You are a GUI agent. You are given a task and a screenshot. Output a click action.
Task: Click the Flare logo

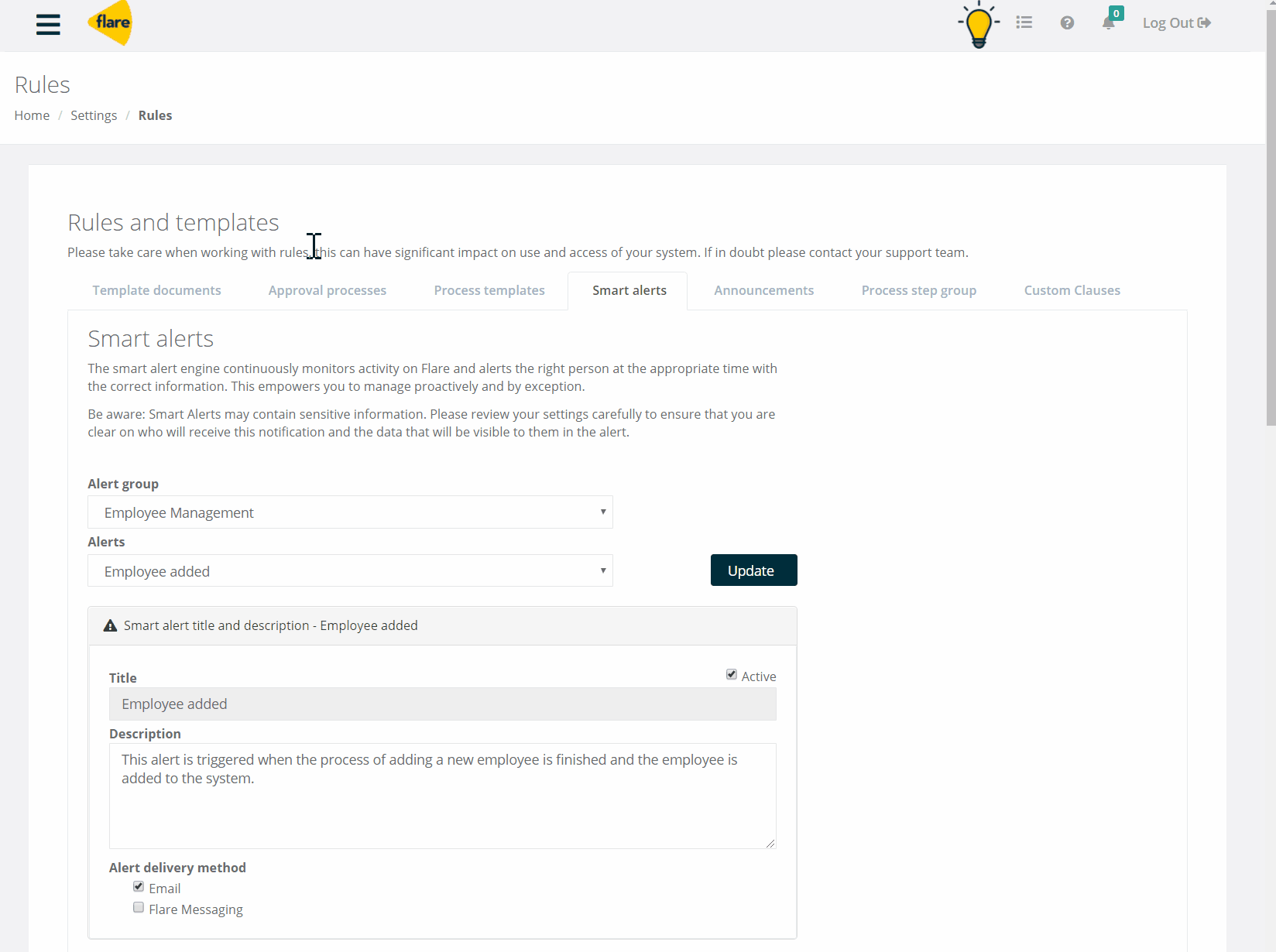(110, 23)
